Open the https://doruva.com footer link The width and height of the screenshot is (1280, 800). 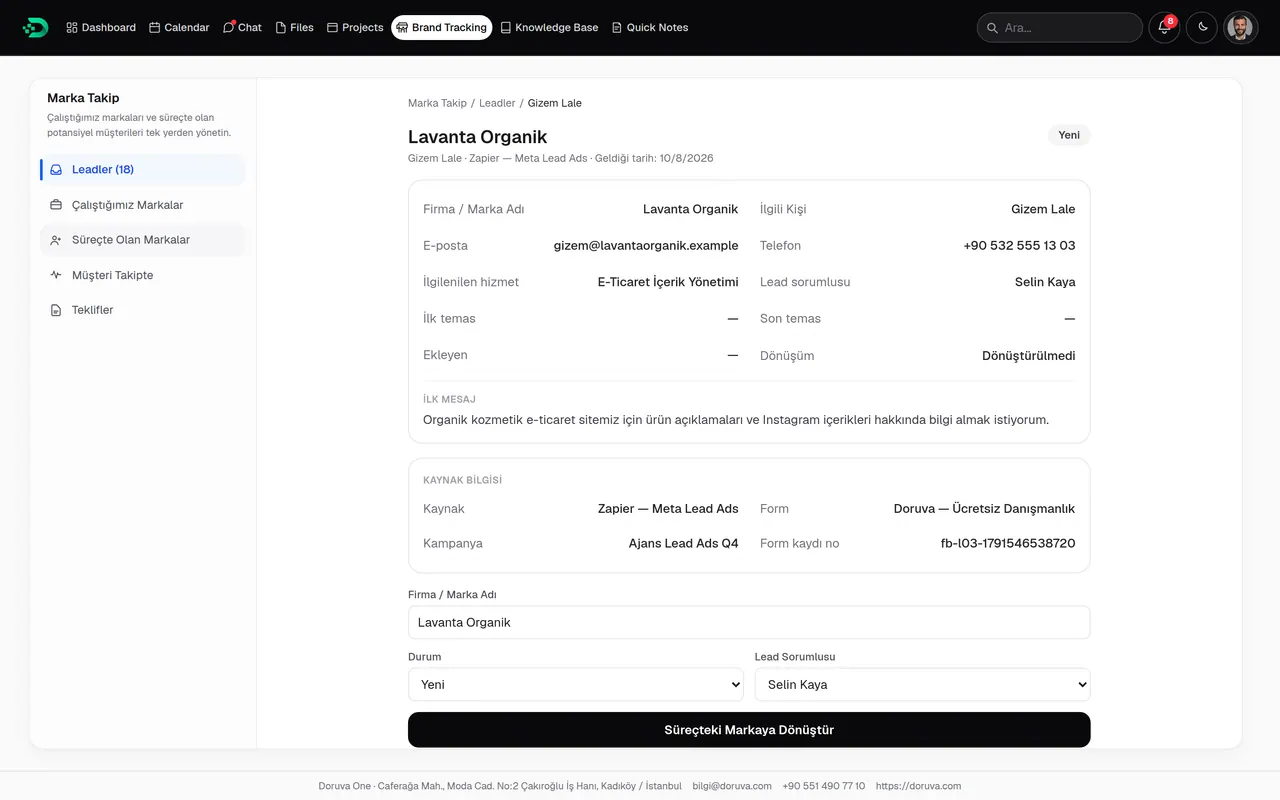point(918,786)
